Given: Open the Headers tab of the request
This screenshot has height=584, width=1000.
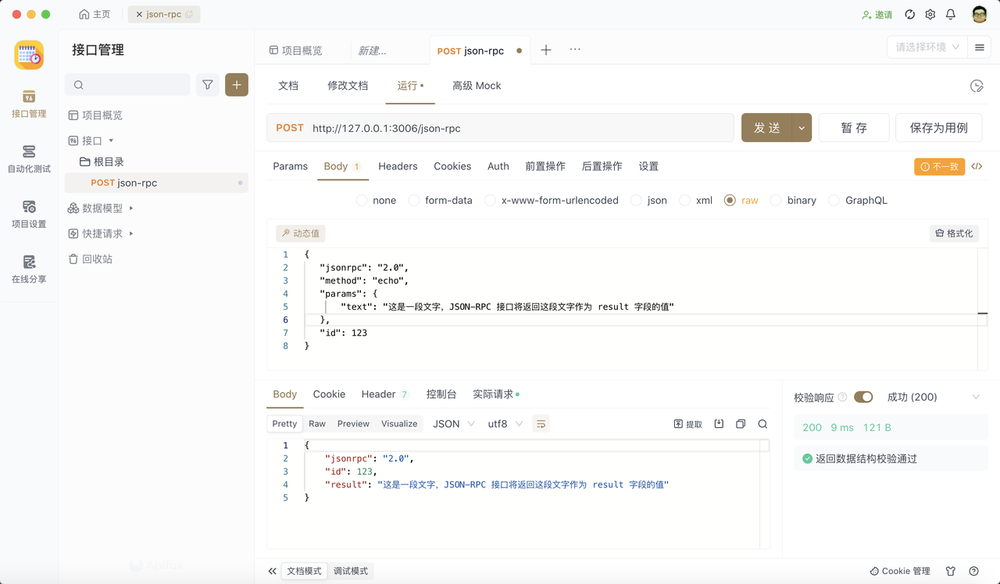Looking at the screenshot, I should 397,166.
